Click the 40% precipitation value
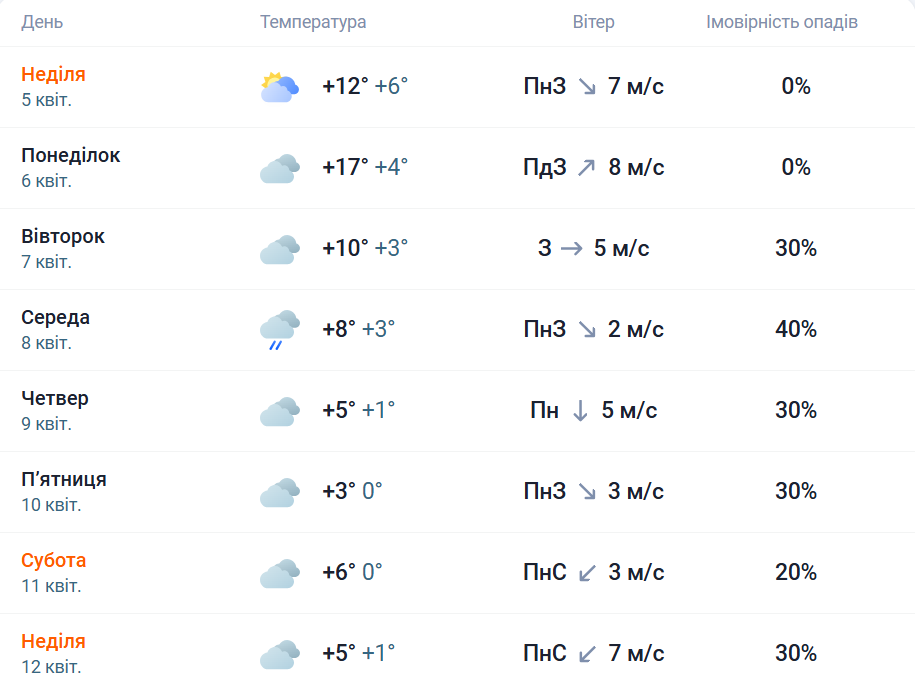The height and width of the screenshot is (688, 915). tap(796, 329)
